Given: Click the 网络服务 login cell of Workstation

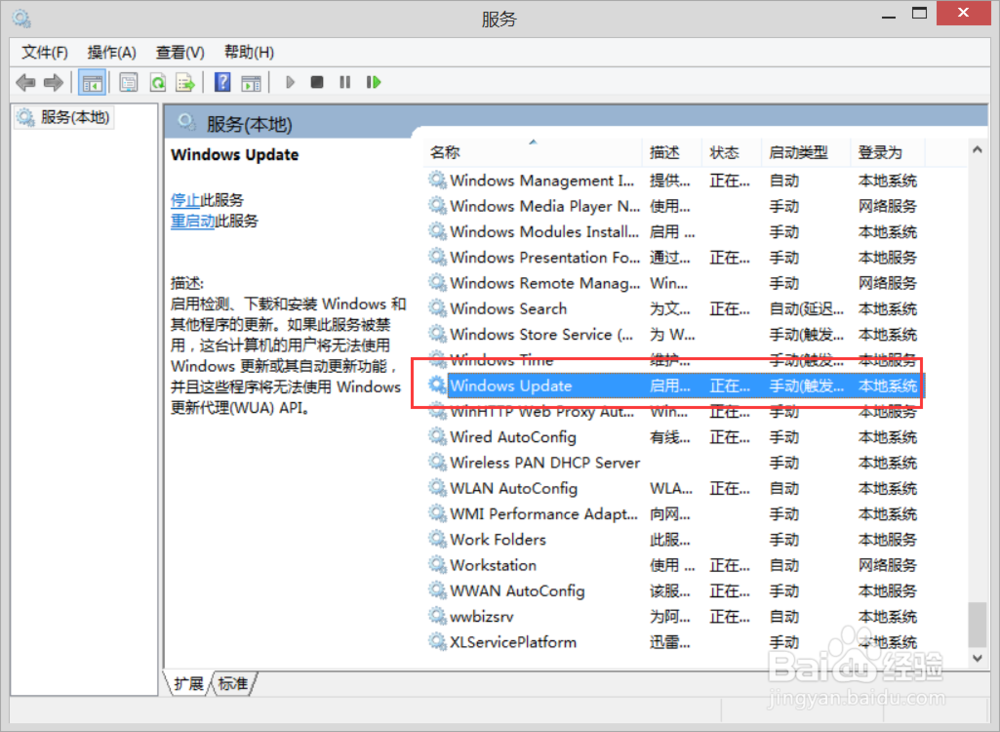Looking at the screenshot, I should click(x=887, y=566).
